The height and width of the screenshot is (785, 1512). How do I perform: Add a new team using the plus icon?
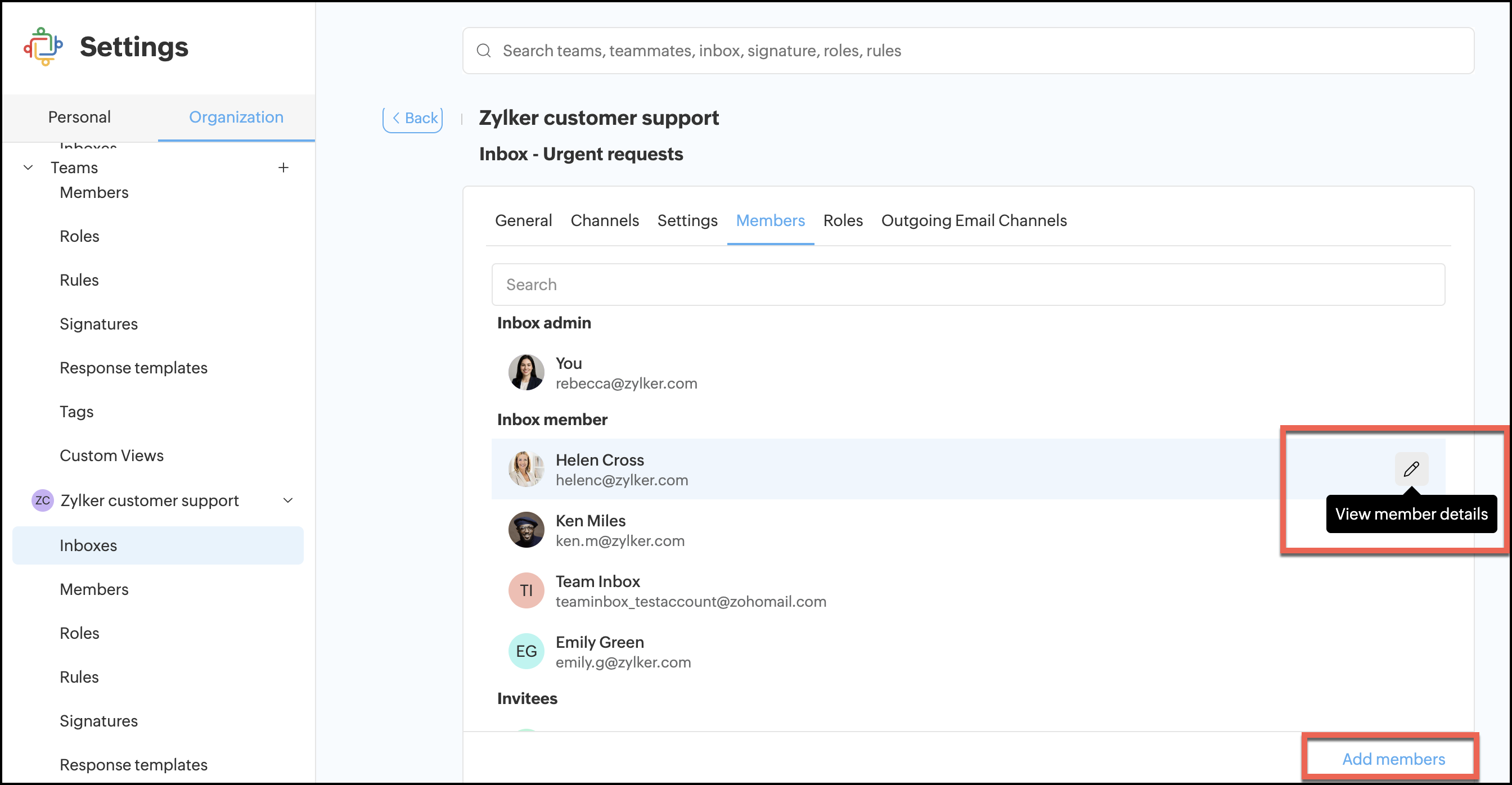[x=284, y=168]
